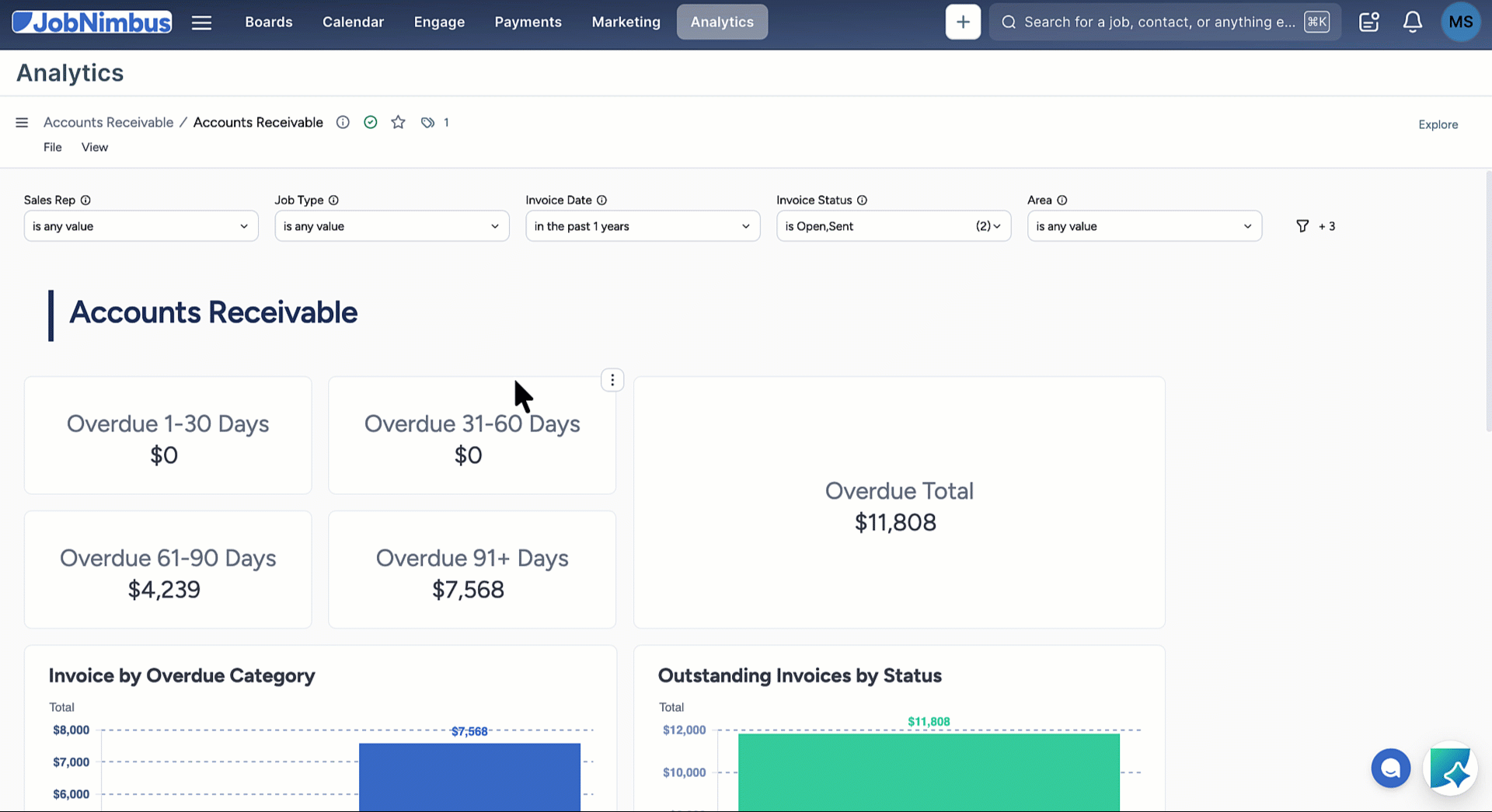Image resolution: width=1492 pixels, height=812 pixels.
Task: Click the page vertical scrollbar
Action: 1487,301
